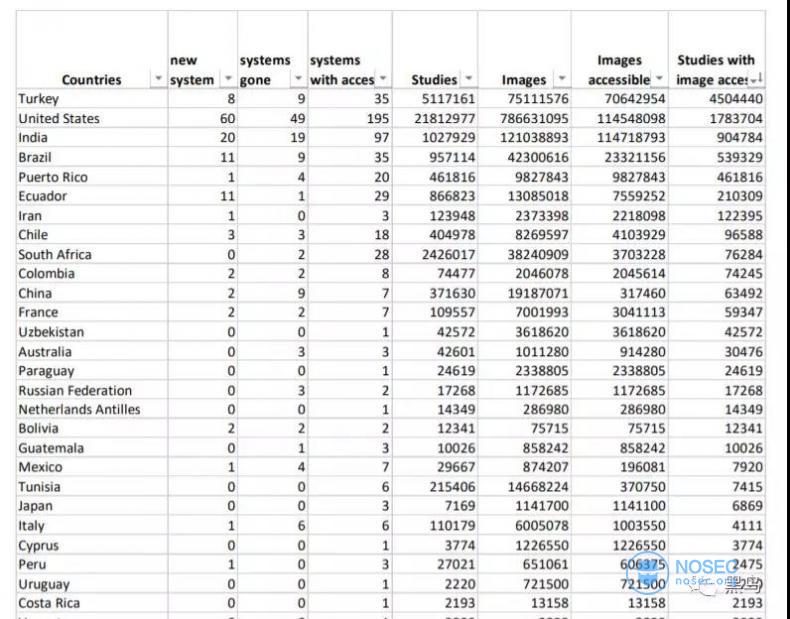Select the Japan cell
Viewport: 790px width, 619px height.
(x=92, y=506)
